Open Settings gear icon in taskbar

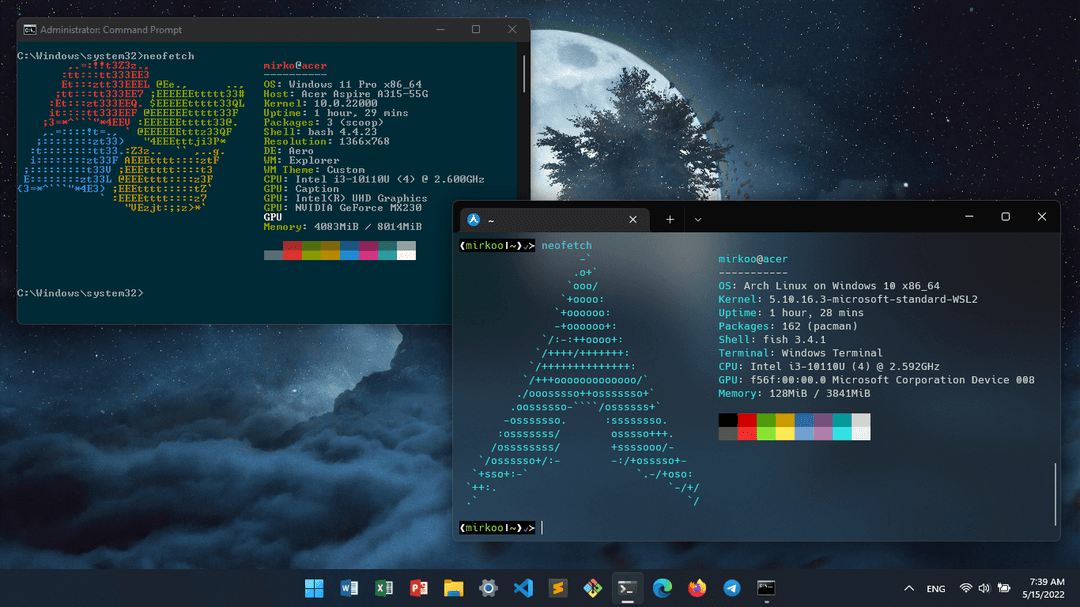488,588
